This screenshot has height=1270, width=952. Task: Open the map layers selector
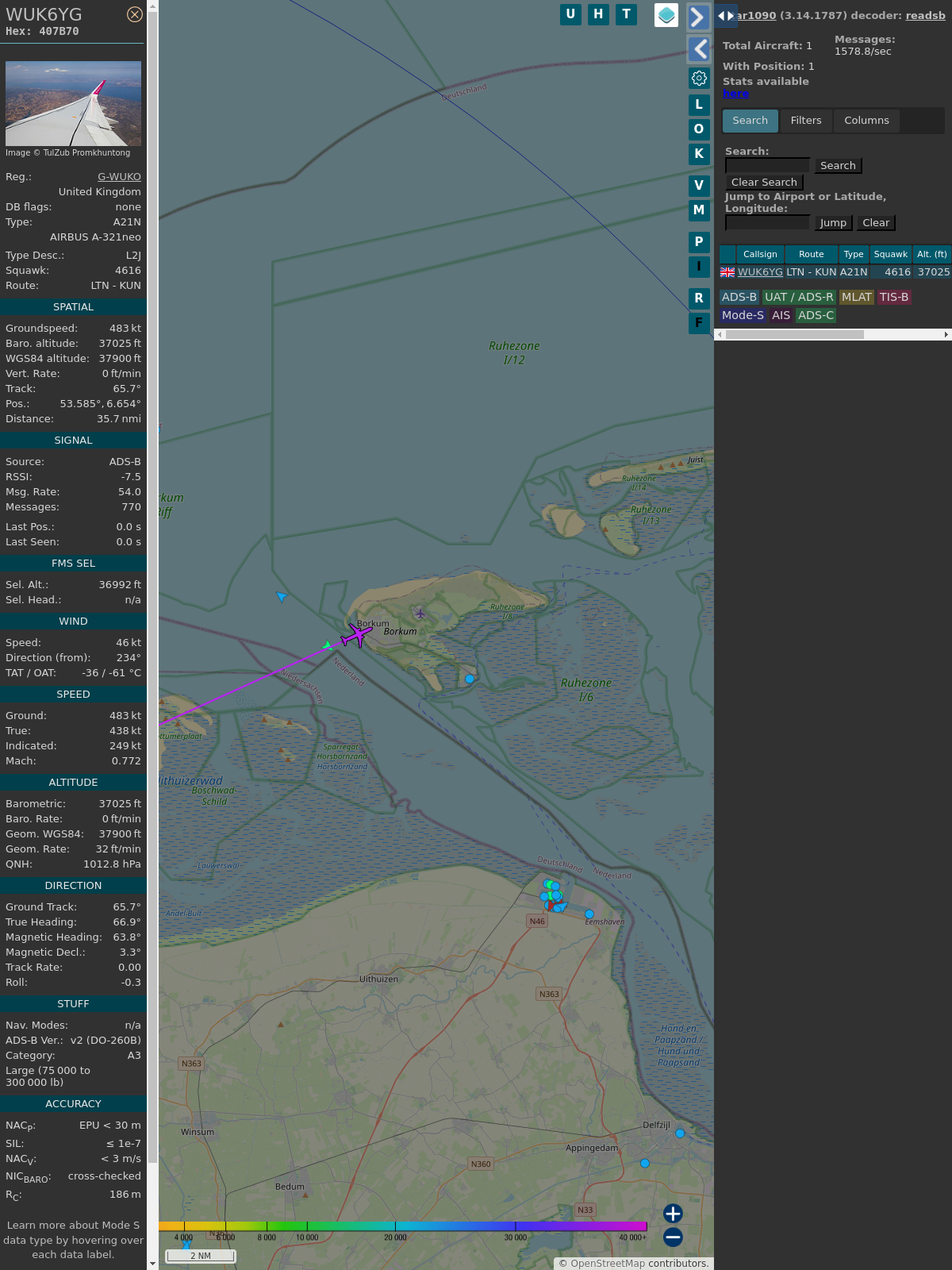tap(666, 15)
